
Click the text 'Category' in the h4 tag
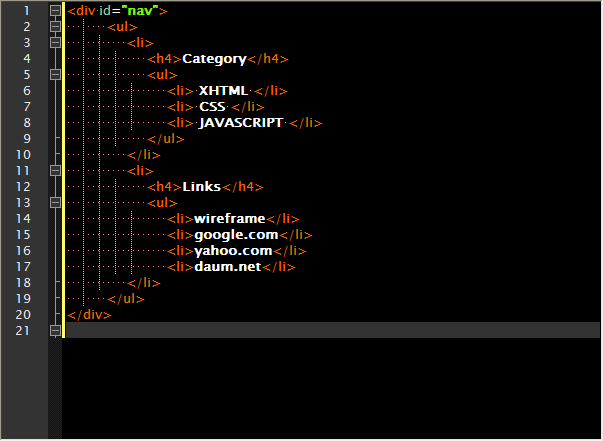(214, 59)
